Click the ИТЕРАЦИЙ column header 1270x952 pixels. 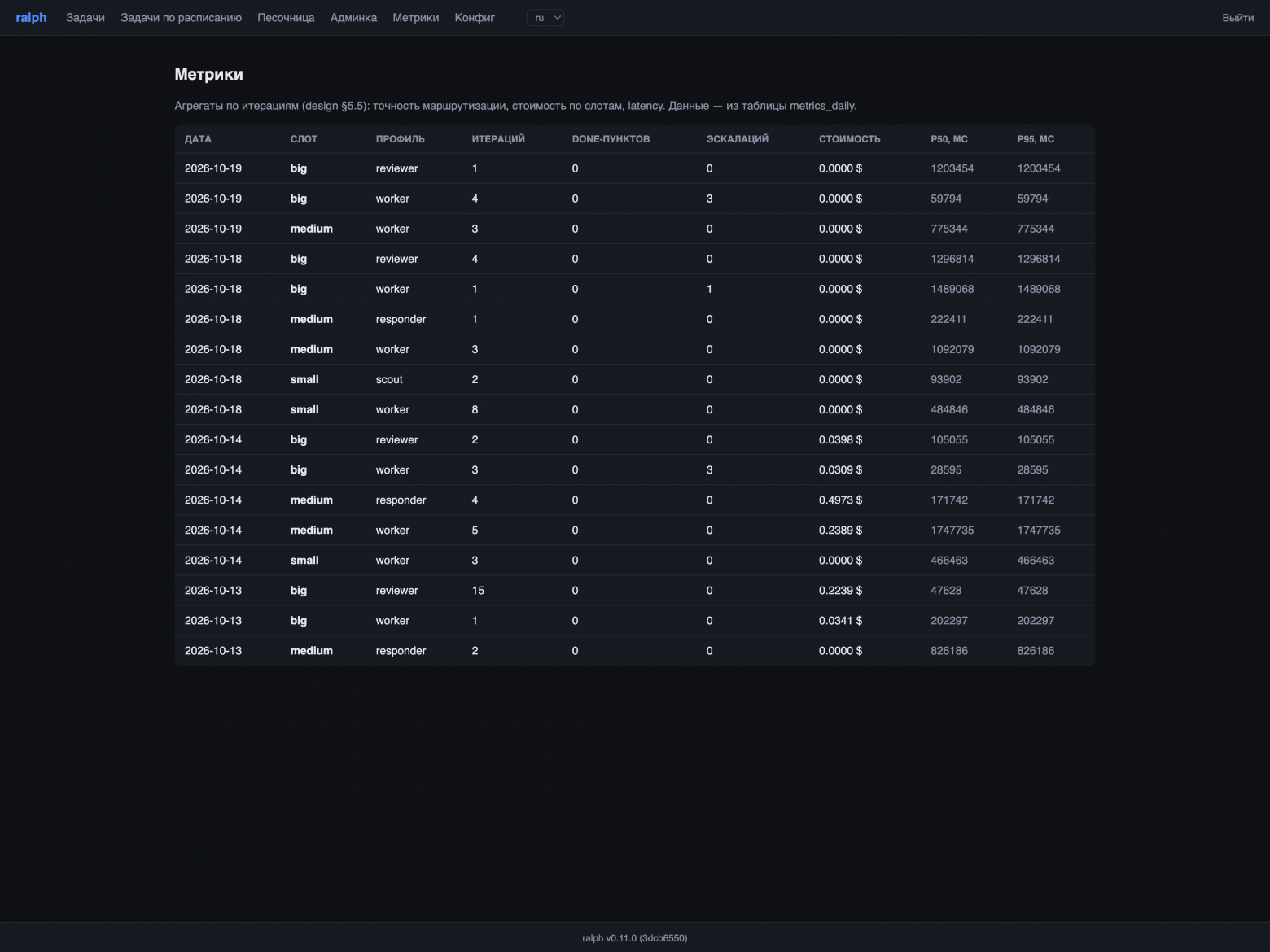coord(498,139)
